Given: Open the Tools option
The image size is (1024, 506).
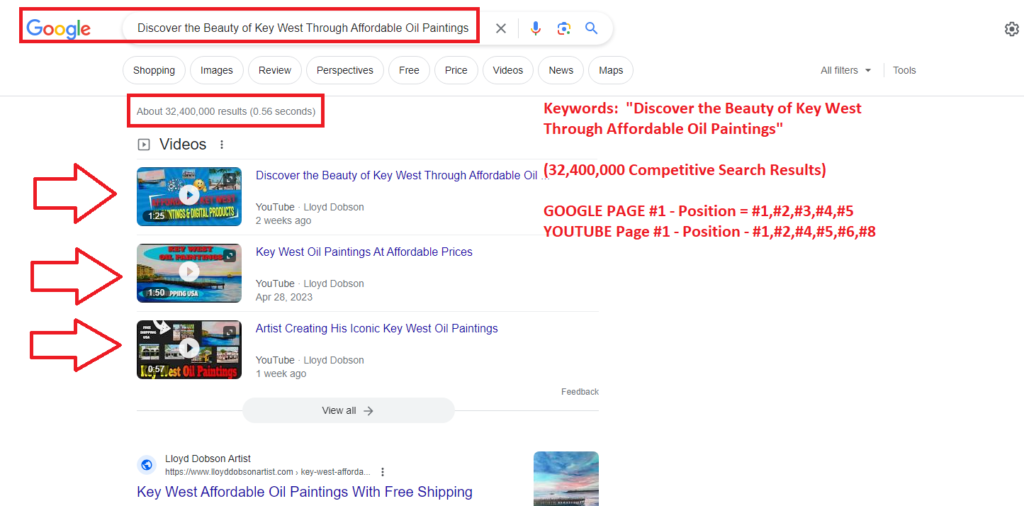Looking at the screenshot, I should [x=904, y=71].
